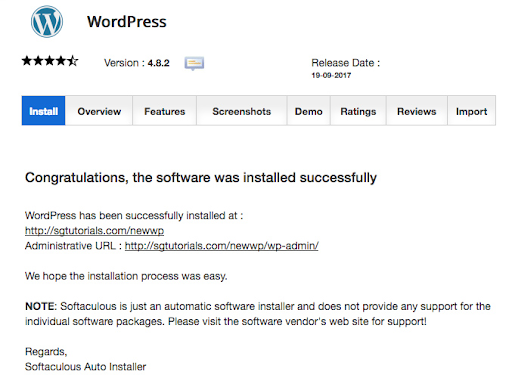Click the bold NOTE label
The image size is (512, 378).
41,306
